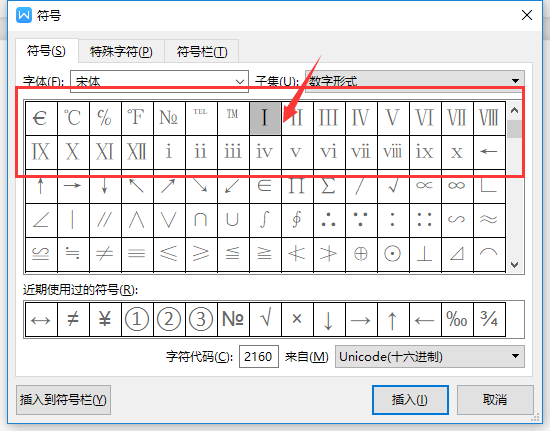Select the intersection ∩ symbol

pos(201,220)
